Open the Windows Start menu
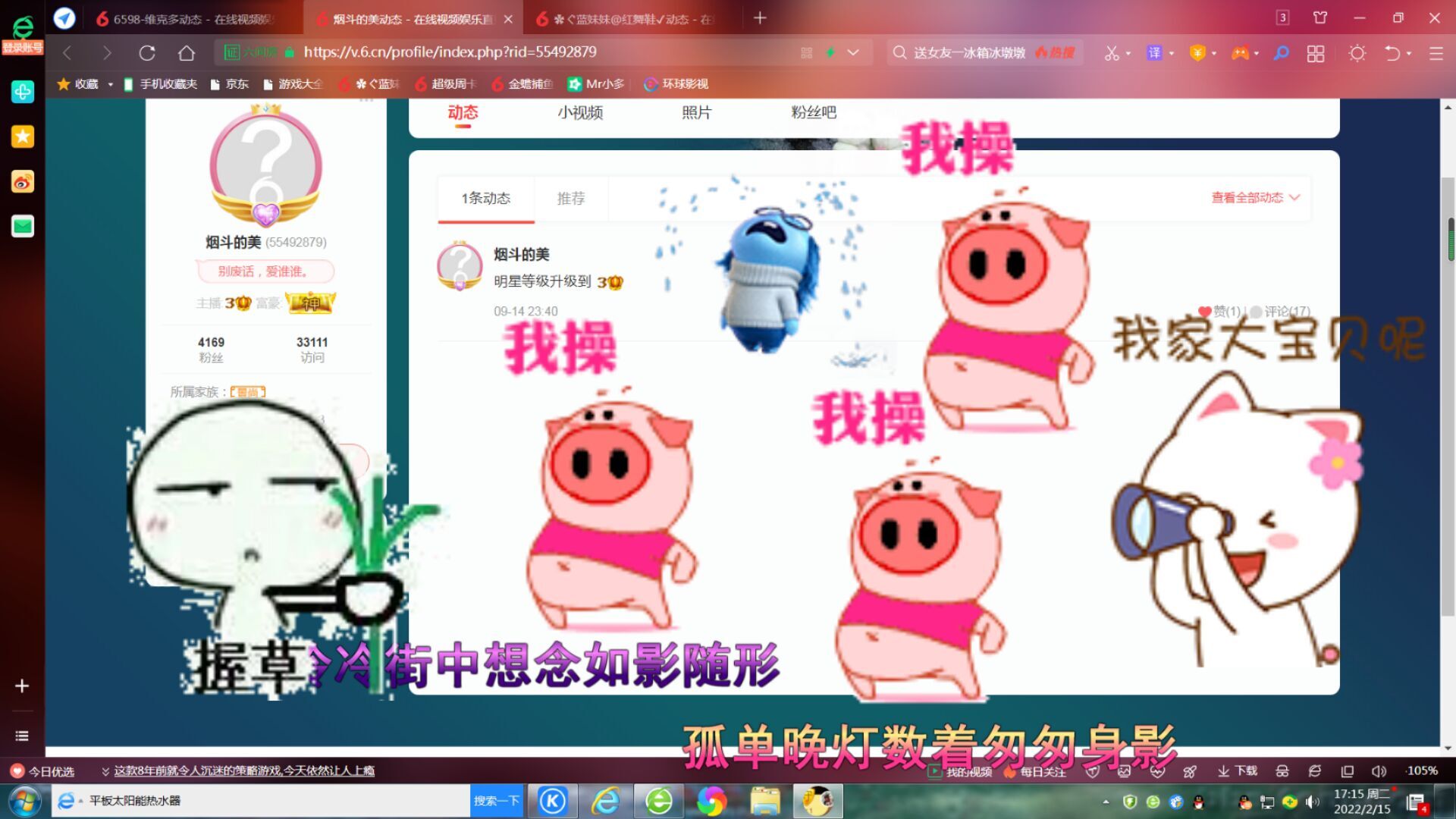The image size is (1456, 819). click(x=24, y=801)
